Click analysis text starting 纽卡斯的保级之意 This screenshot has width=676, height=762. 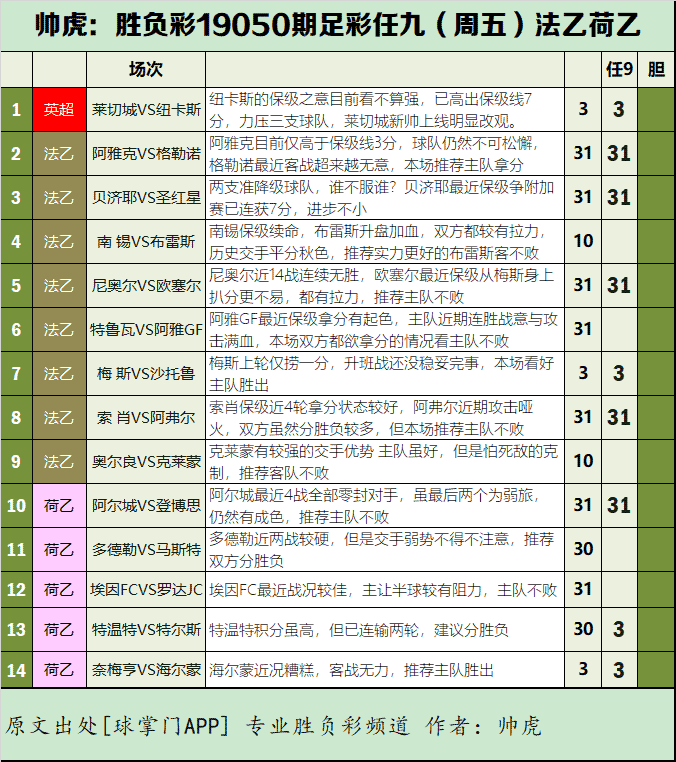coord(371,110)
